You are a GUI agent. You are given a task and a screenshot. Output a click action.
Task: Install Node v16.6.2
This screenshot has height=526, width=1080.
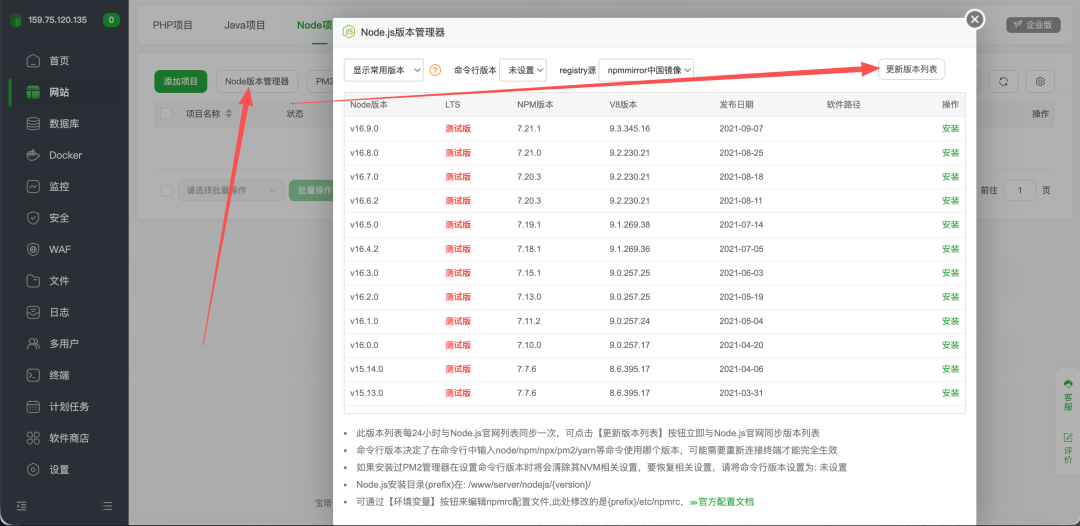point(951,201)
